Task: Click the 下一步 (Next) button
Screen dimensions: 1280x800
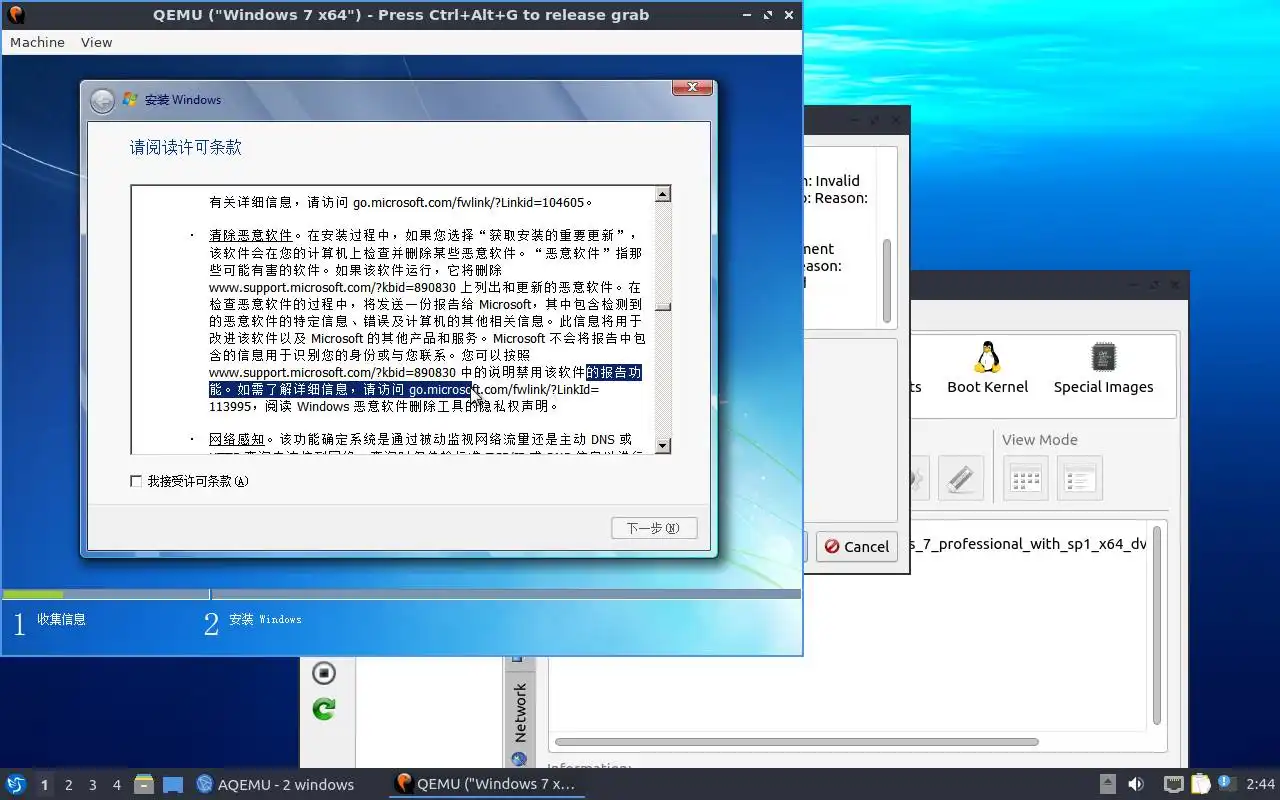Action: [654, 528]
